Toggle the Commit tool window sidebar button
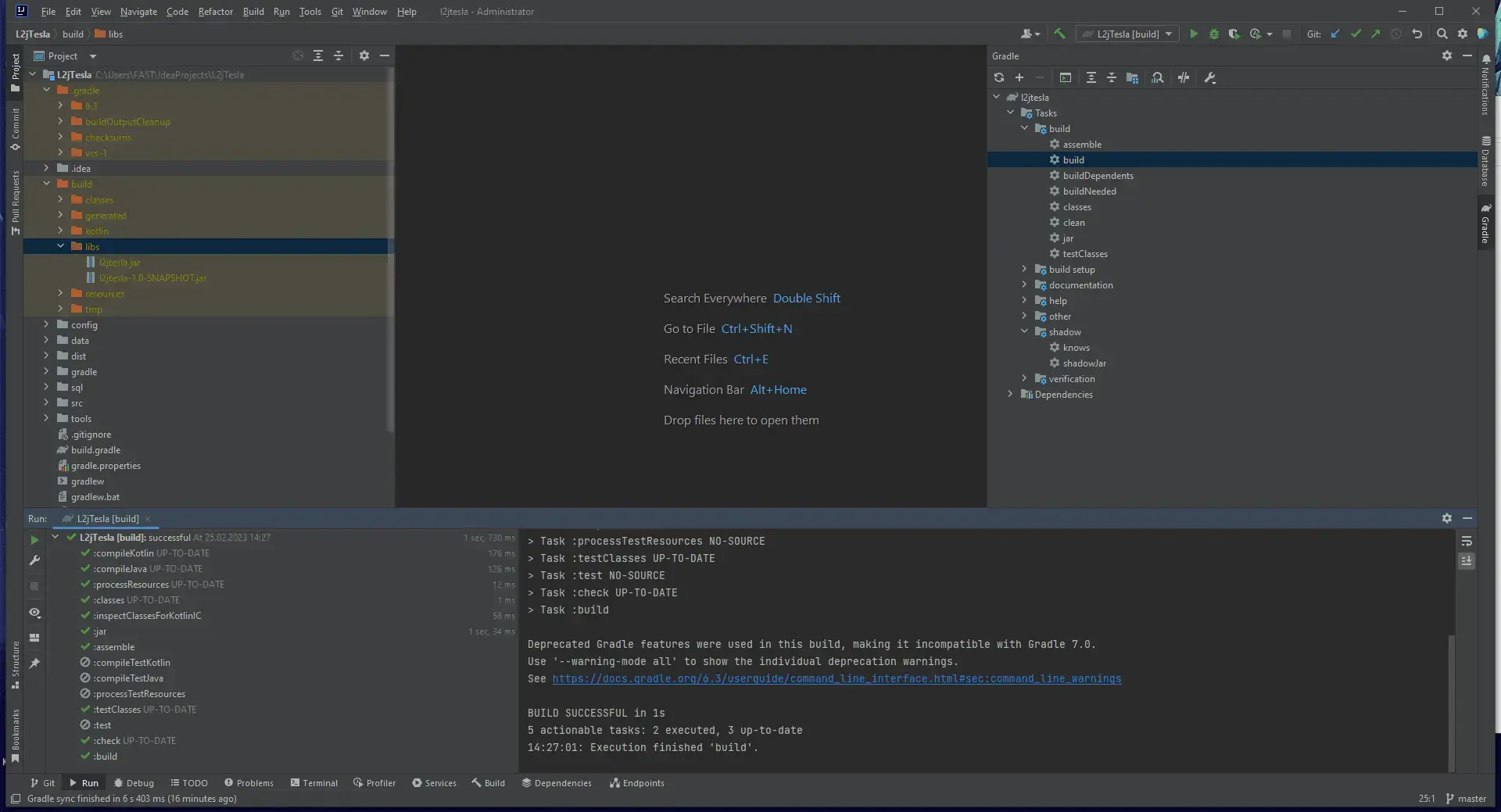The width and height of the screenshot is (1501, 812). click(15, 129)
